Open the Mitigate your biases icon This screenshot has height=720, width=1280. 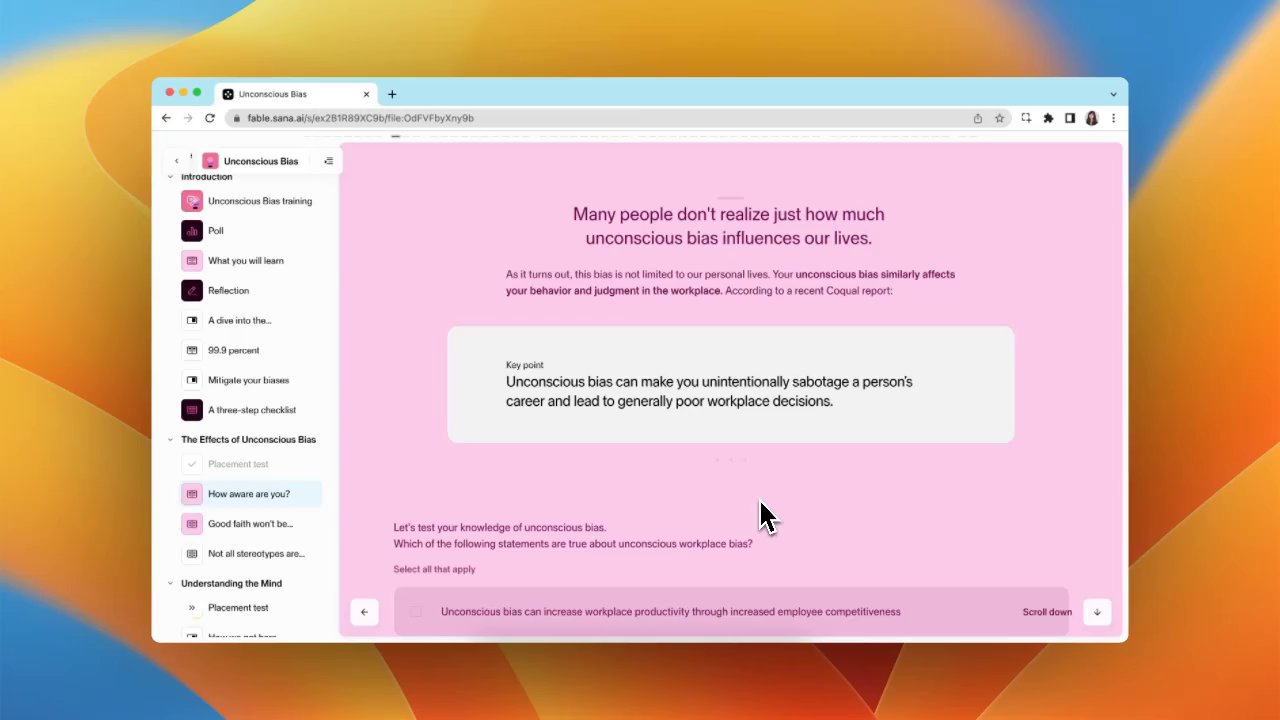click(x=192, y=380)
